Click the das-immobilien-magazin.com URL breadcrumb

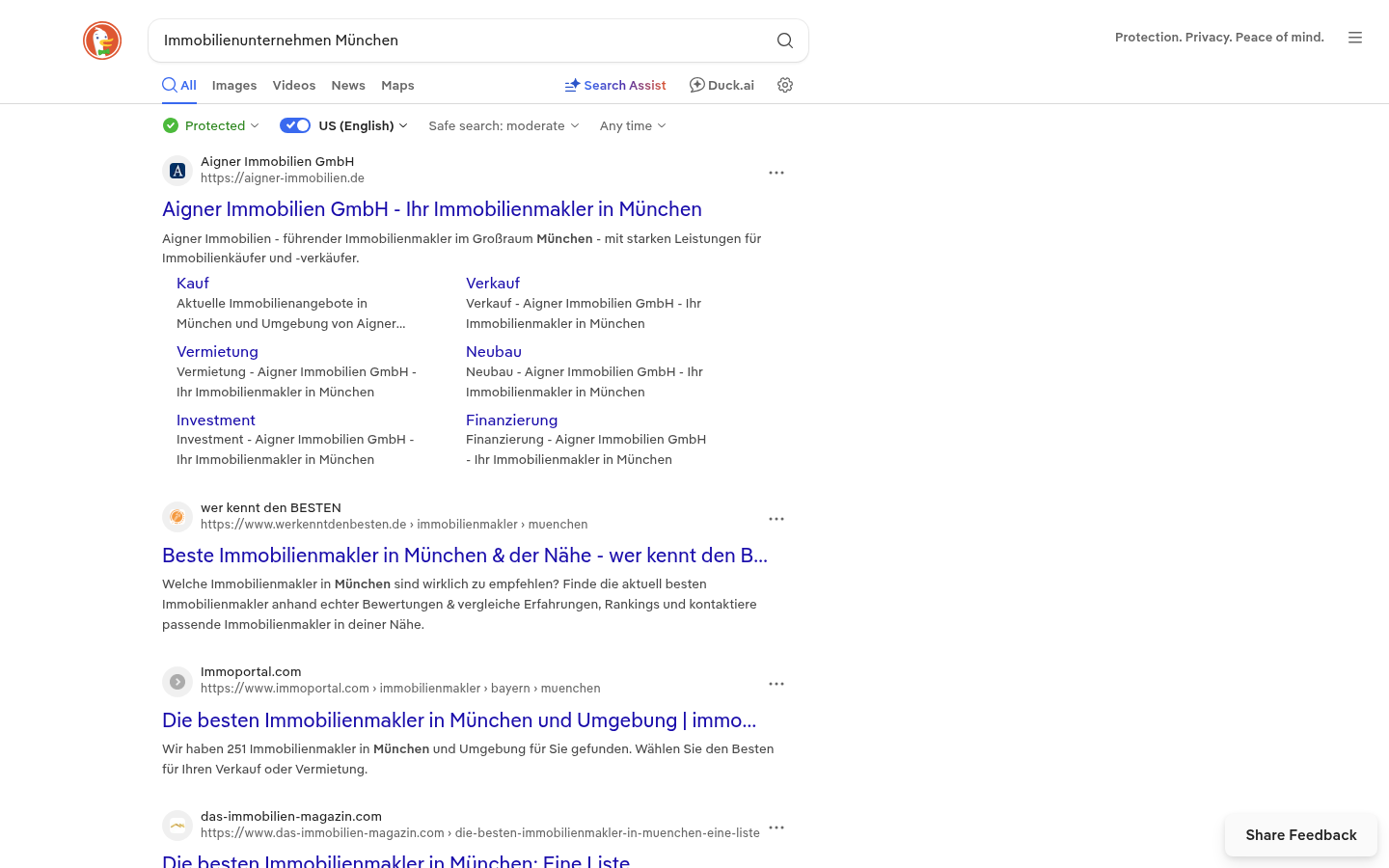click(x=480, y=832)
